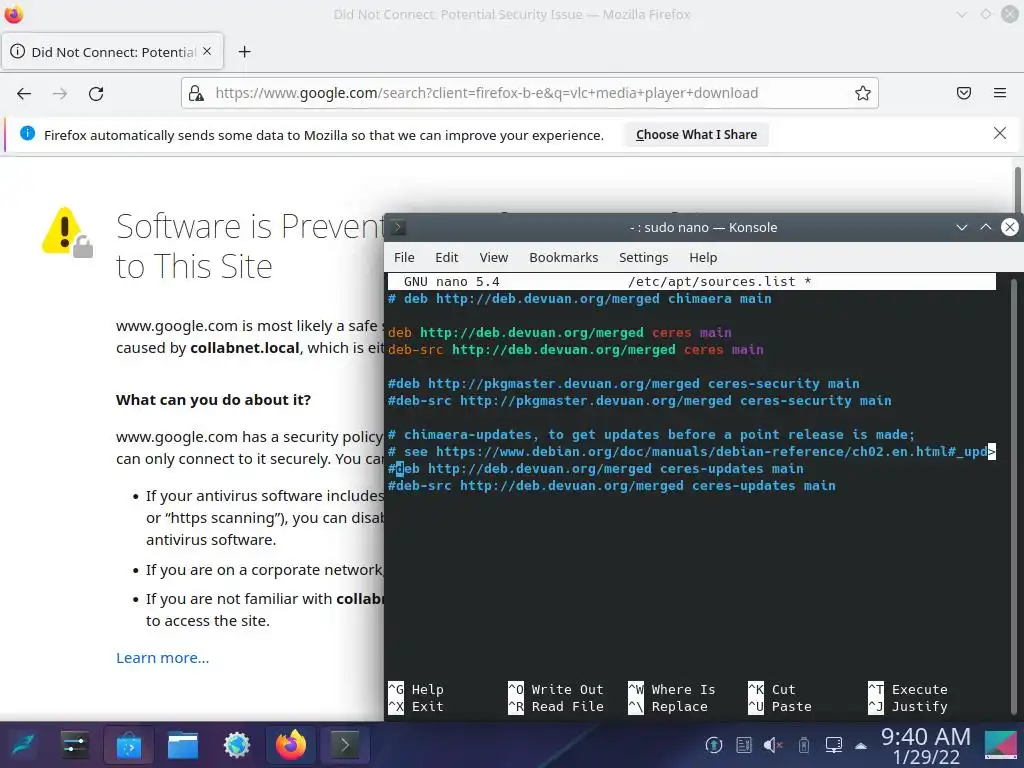This screenshot has height=768, width=1024.
Task: Click the '^G Help' nano shortcut
Action: (415, 690)
